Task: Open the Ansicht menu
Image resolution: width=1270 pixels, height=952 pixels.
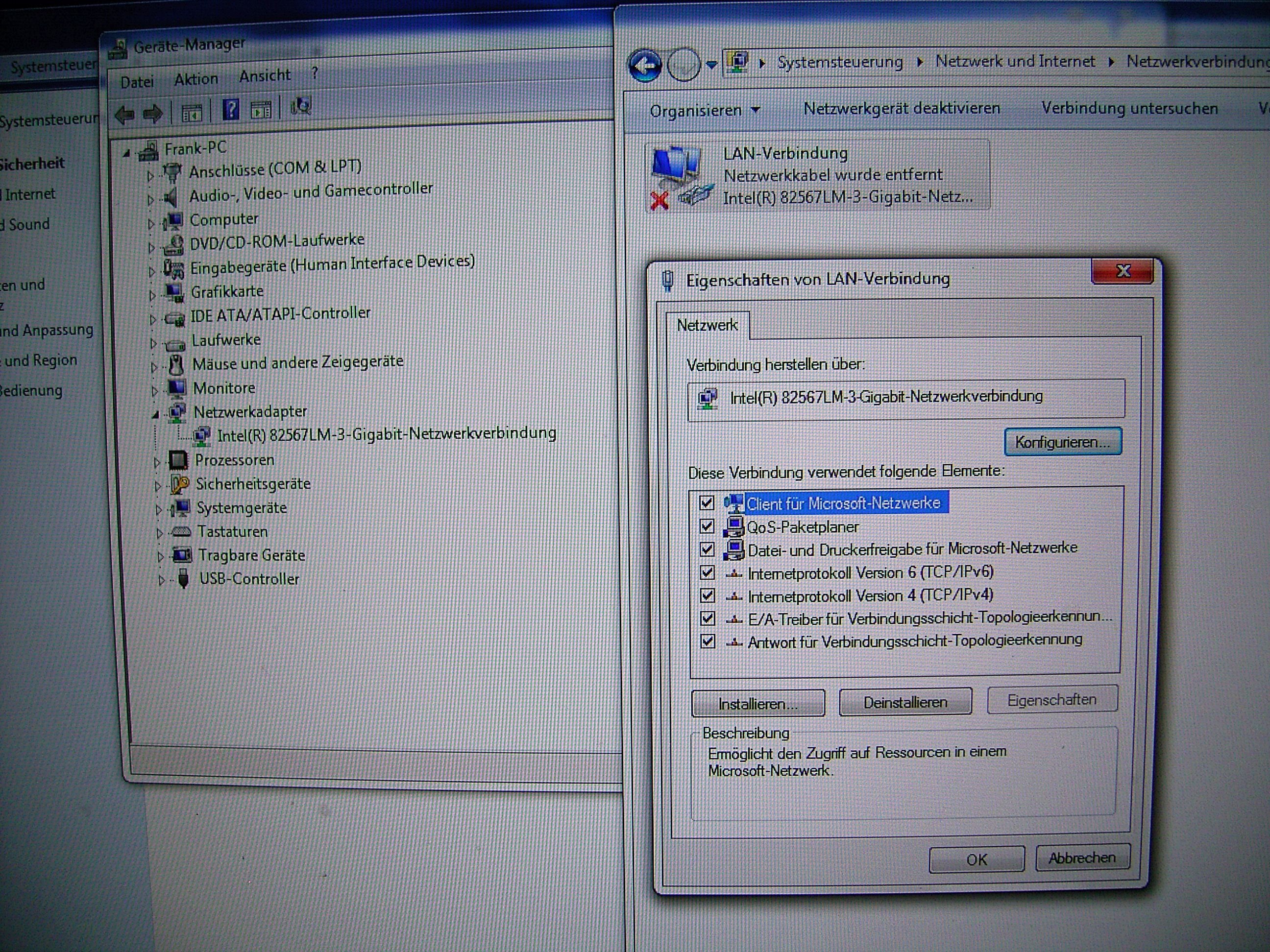Action: tap(265, 76)
